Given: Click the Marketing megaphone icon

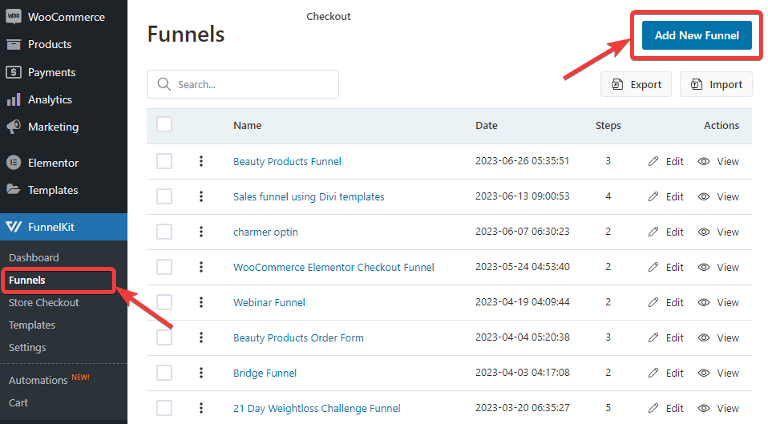Looking at the screenshot, I should pyautogui.click(x=13, y=127).
